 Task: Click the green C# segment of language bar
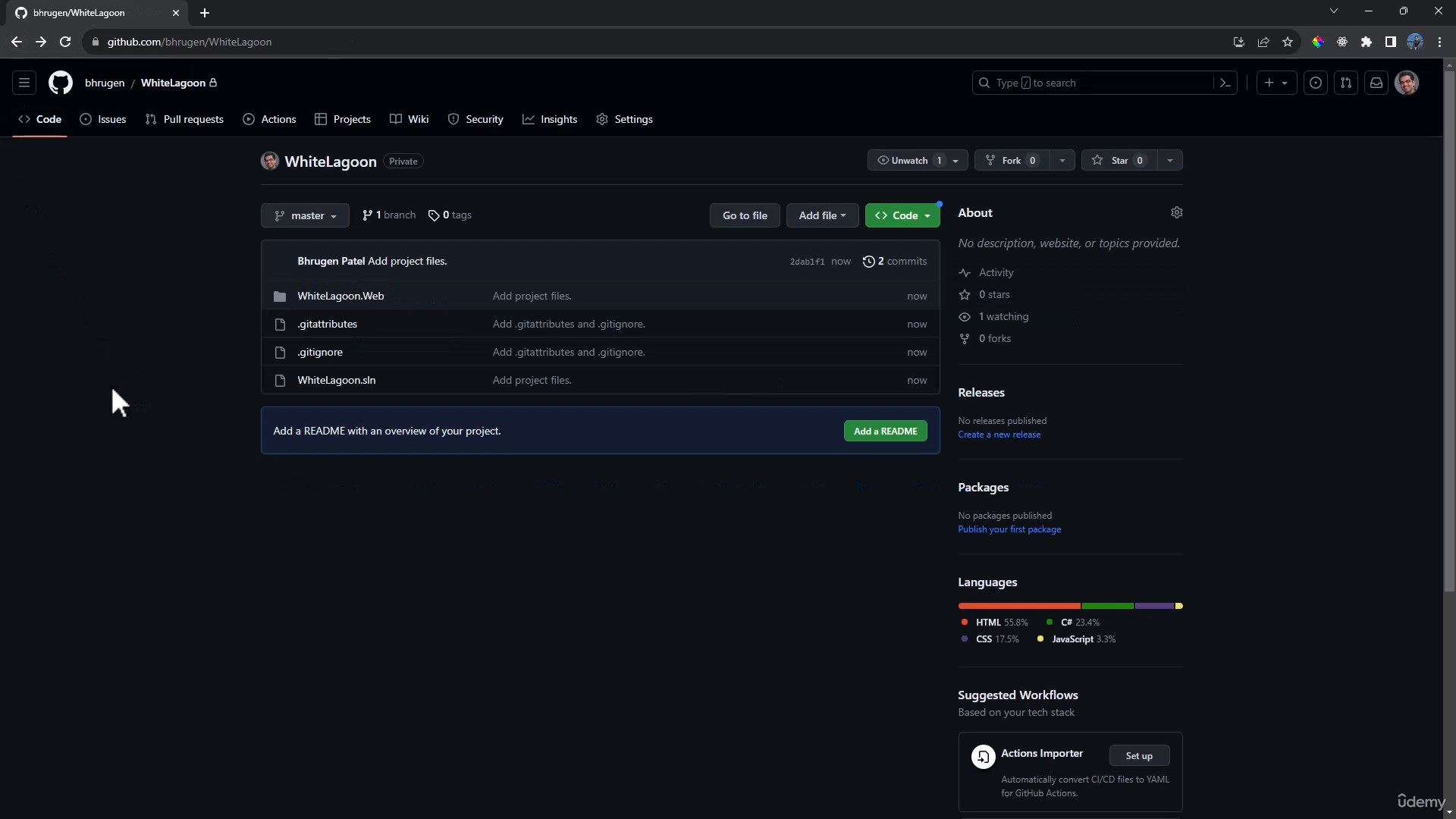click(x=1108, y=606)
